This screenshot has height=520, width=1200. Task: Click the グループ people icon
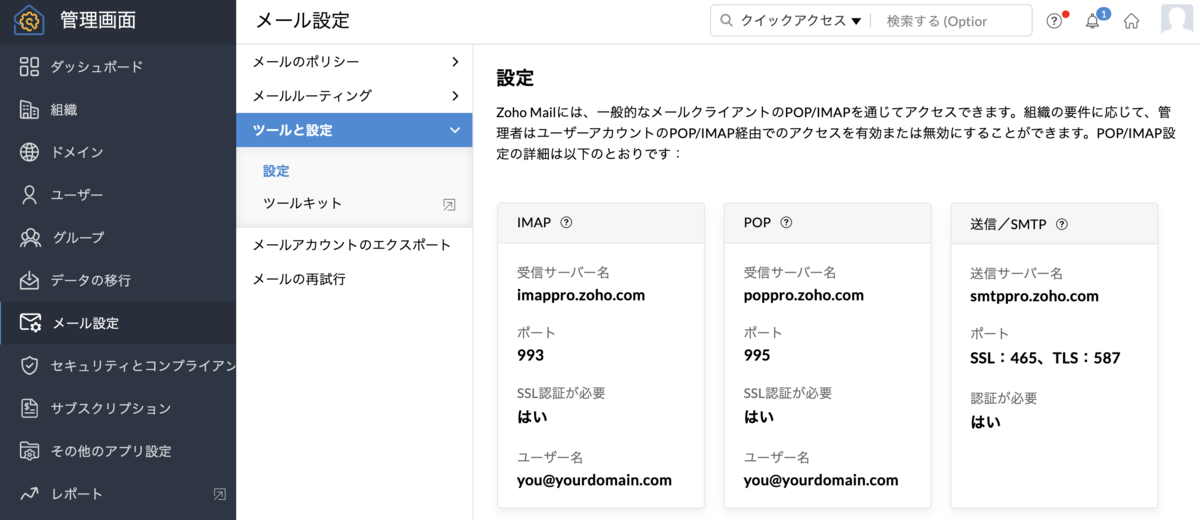tap(30, 238)
